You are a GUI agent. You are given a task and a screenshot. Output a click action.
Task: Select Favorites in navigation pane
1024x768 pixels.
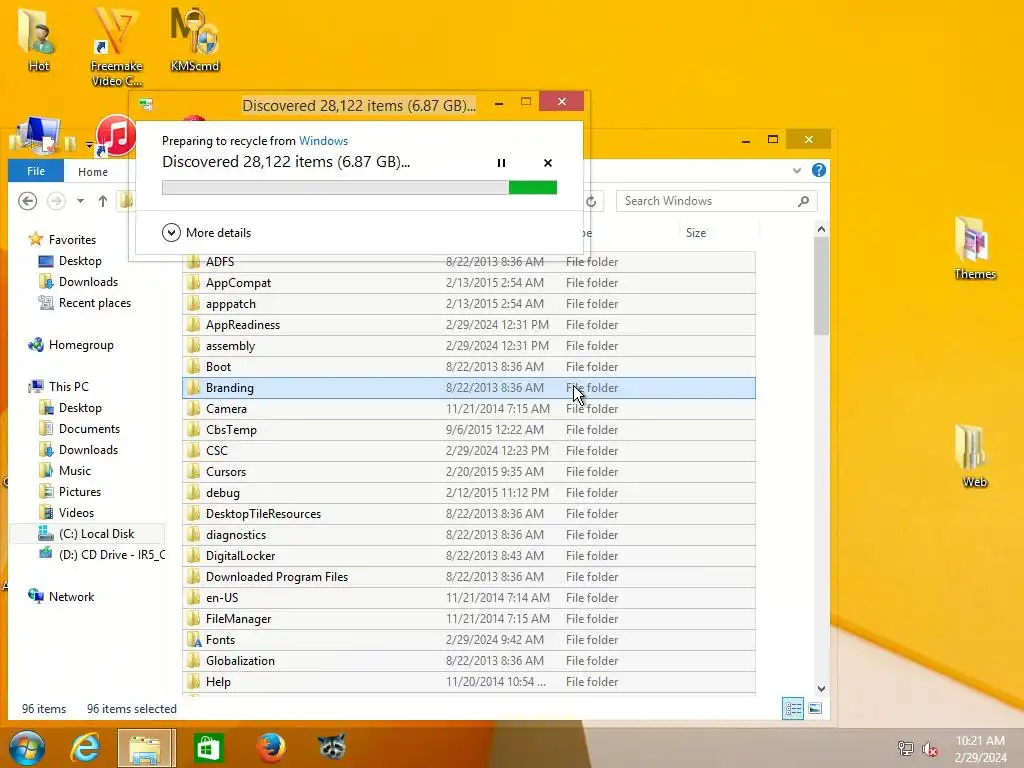click(x=72, y=240)
